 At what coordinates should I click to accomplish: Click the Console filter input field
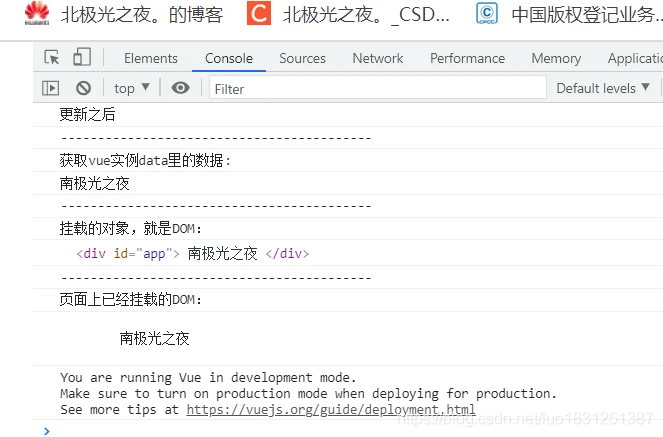pyautogui.click(x=378, y=88)
